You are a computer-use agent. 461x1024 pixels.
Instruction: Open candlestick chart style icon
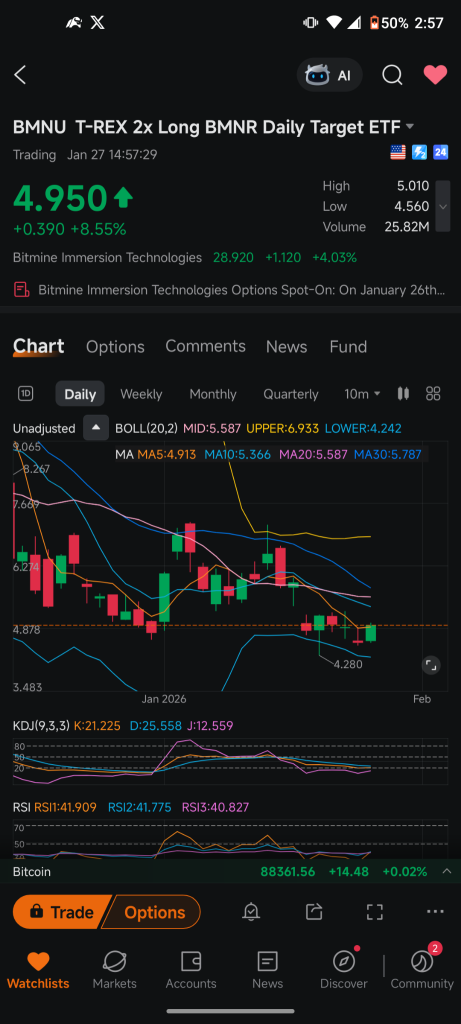[404, 393]
